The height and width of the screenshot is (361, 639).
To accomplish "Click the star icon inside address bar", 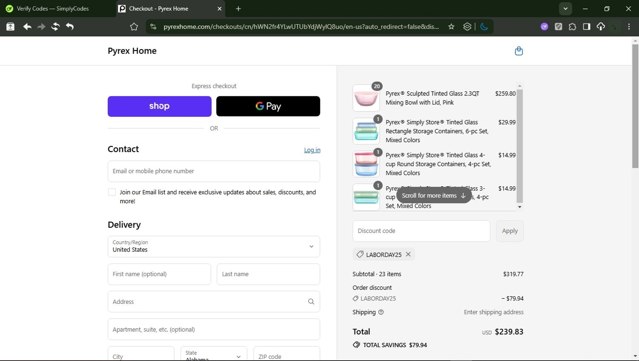I will point(451,26).
